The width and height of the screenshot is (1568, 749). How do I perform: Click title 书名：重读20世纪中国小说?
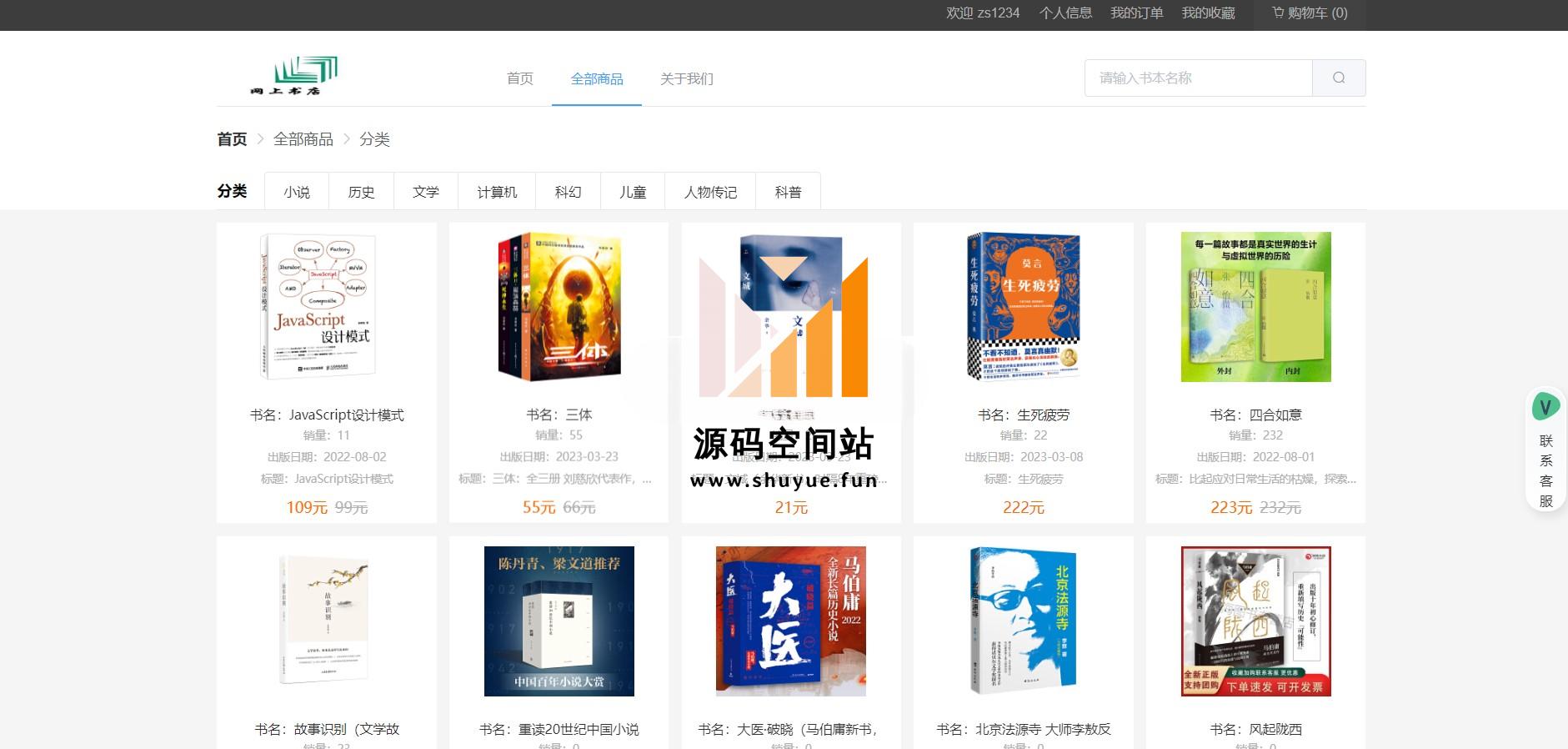[559, 729]
